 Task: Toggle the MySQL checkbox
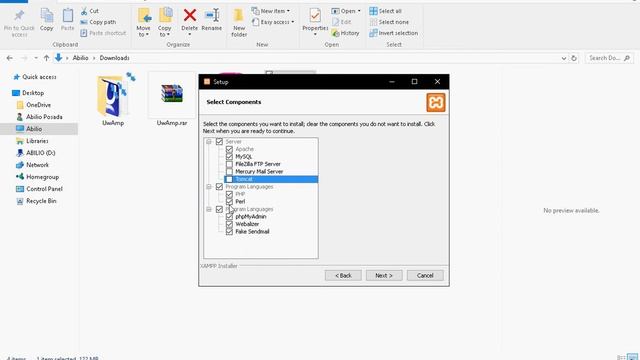229,156
